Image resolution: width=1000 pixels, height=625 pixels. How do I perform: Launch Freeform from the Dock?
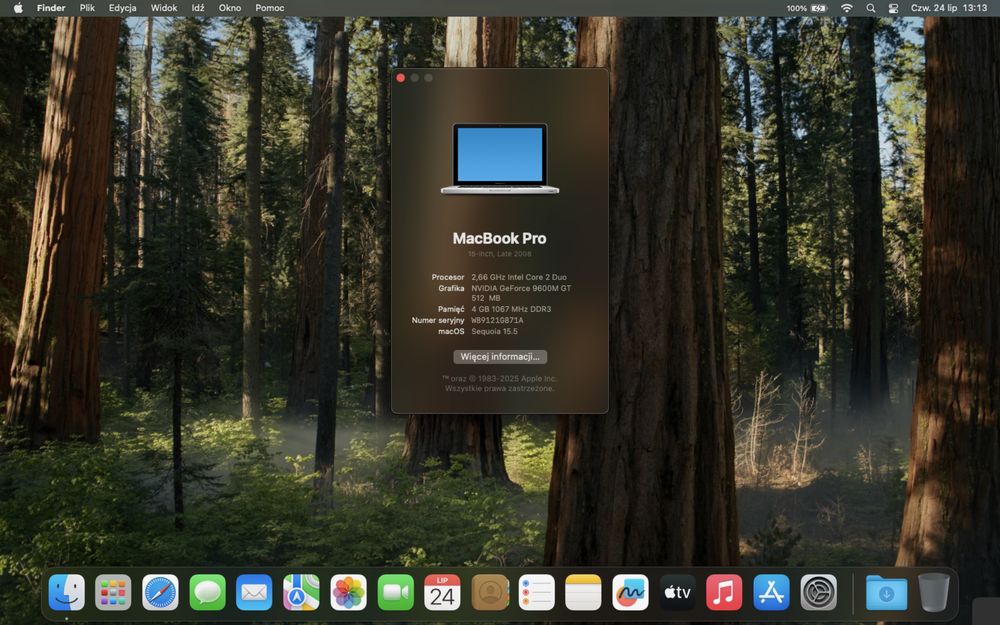630,592
